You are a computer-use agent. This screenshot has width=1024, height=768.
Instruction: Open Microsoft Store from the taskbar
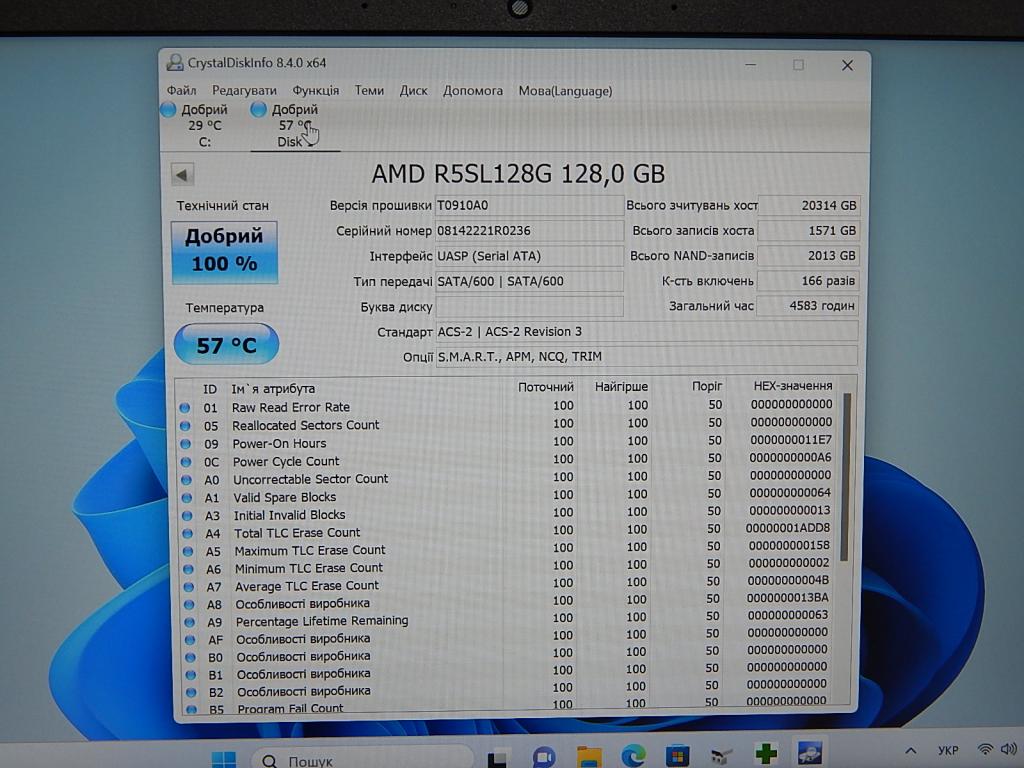677,757
